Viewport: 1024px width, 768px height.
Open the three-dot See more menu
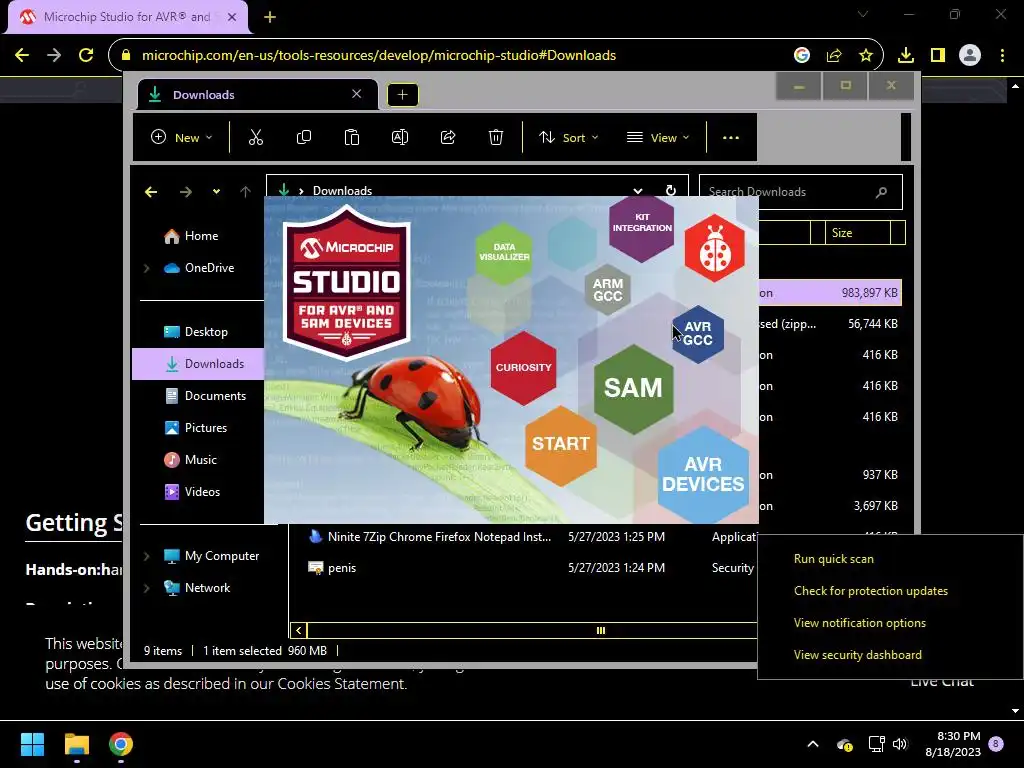(731, 137)
